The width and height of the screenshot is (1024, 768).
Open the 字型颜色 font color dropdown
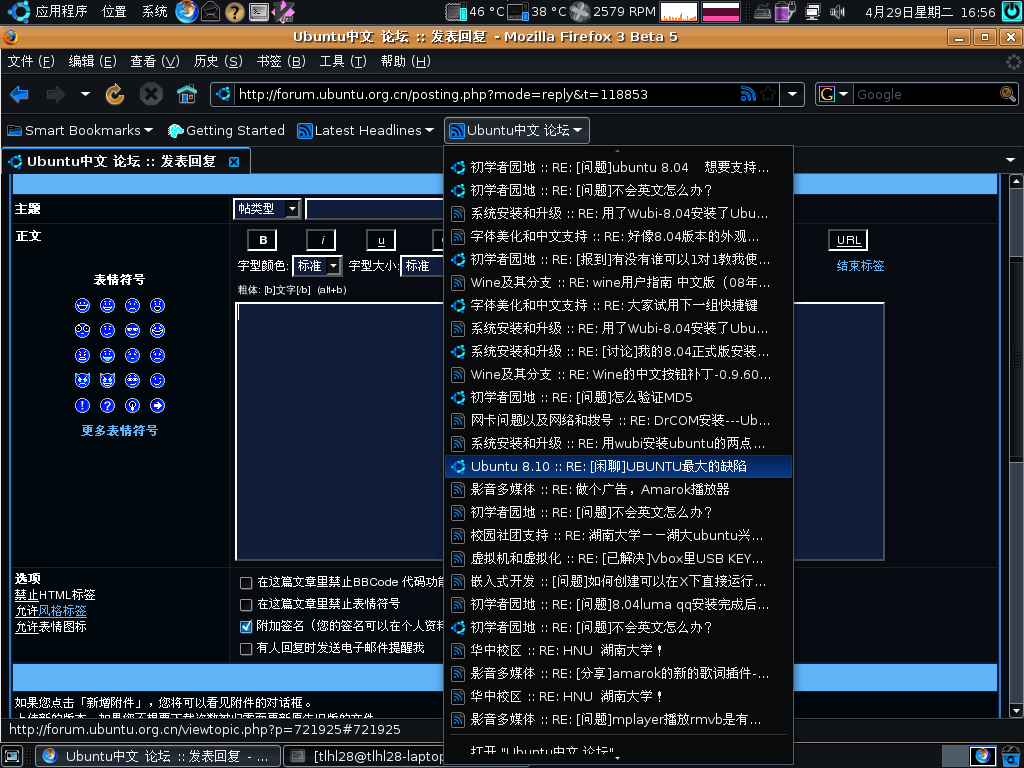click(317, 266)
